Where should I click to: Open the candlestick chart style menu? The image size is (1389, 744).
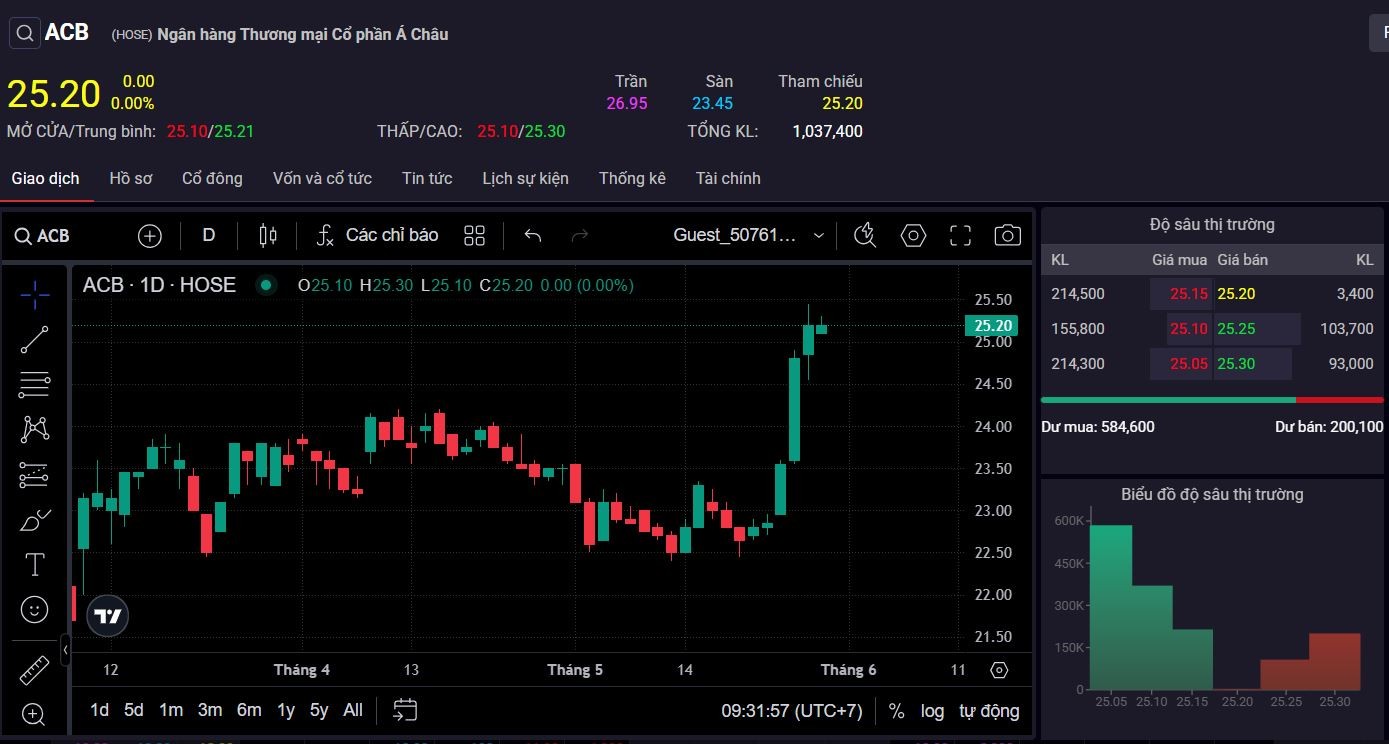point(267,236)
